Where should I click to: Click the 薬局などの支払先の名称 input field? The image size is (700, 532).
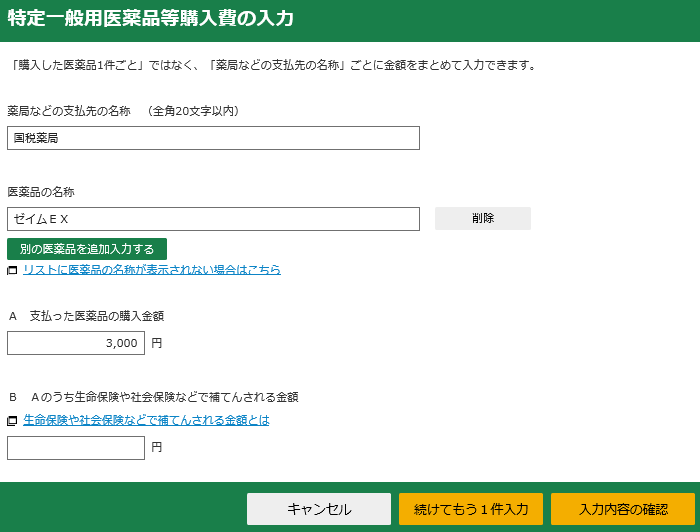pyautogui.click(x=213, y=138)
